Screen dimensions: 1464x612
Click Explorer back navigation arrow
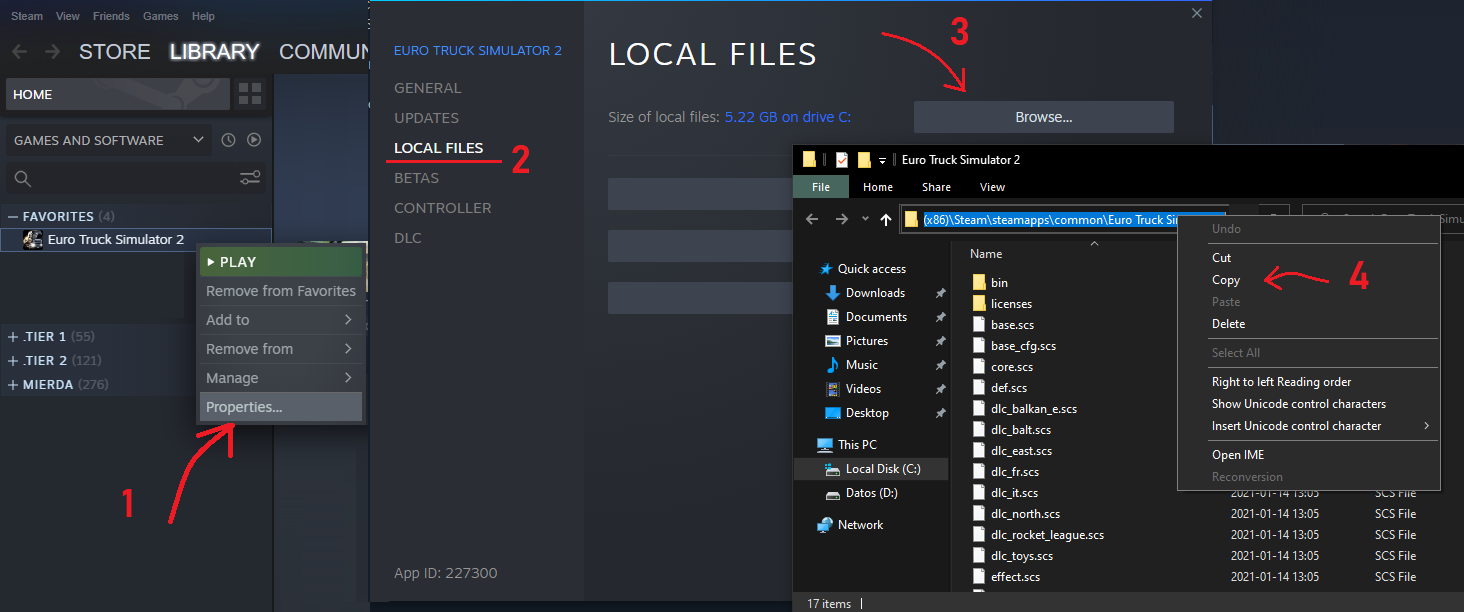coord(812,219)
